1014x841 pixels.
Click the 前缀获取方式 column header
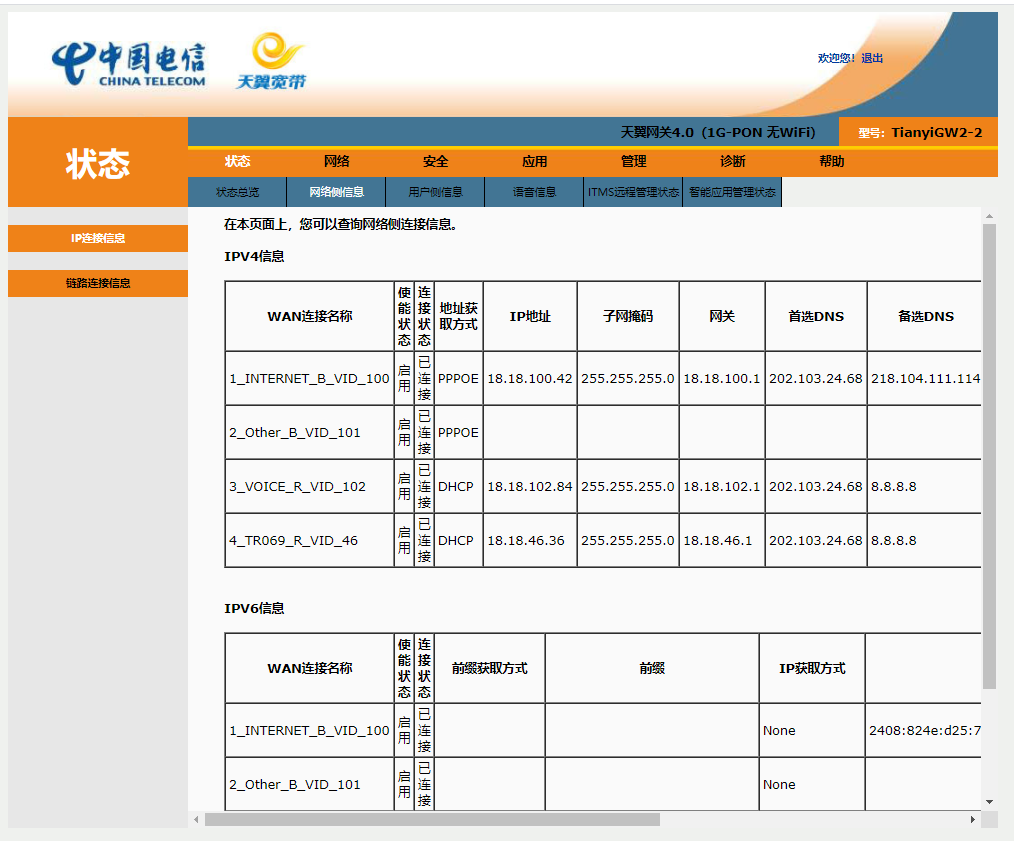[490, 668]
